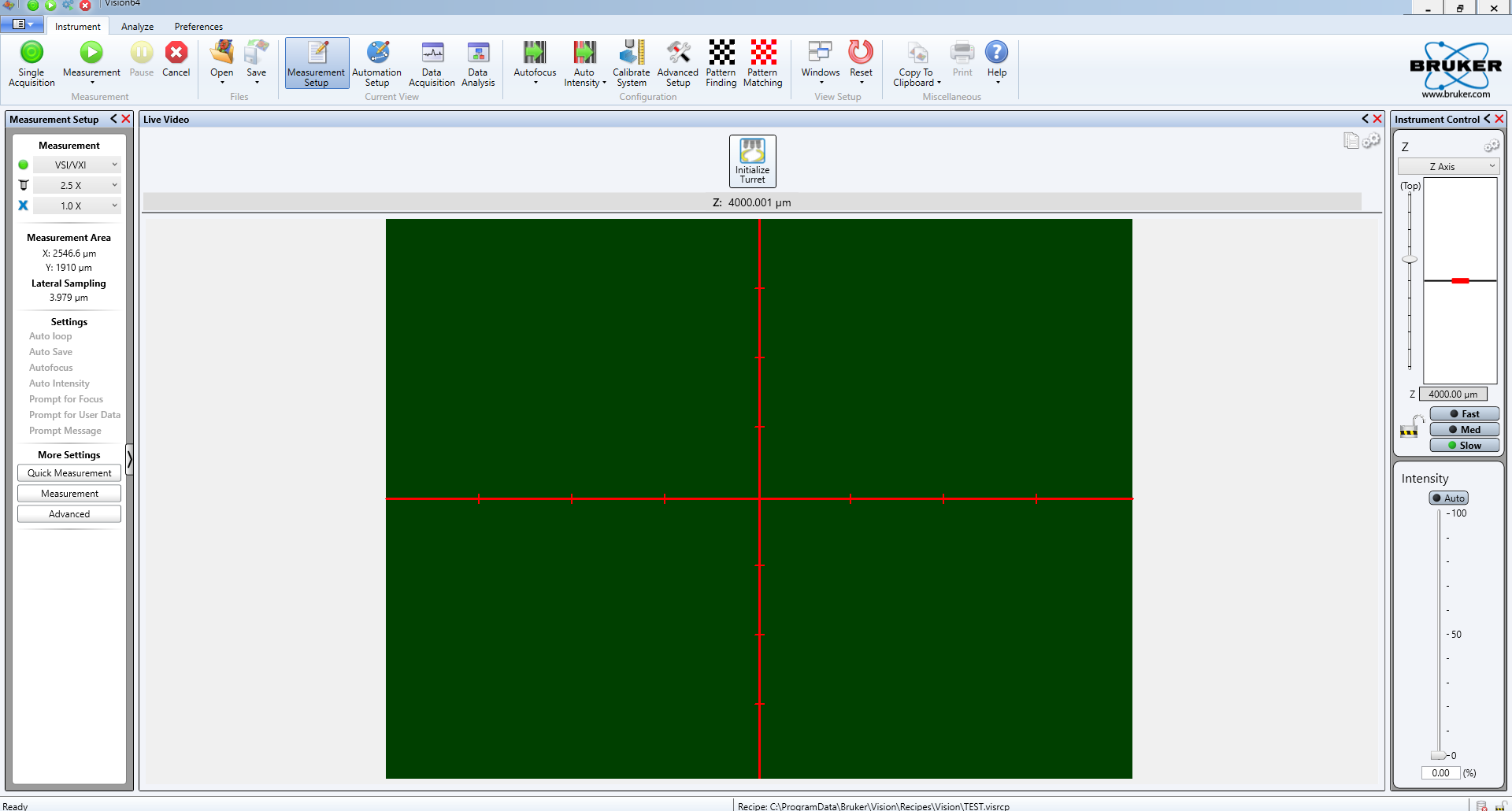1512x811 pixels.
Task: Select Fast Z speed option
Action: (1464, 414)
